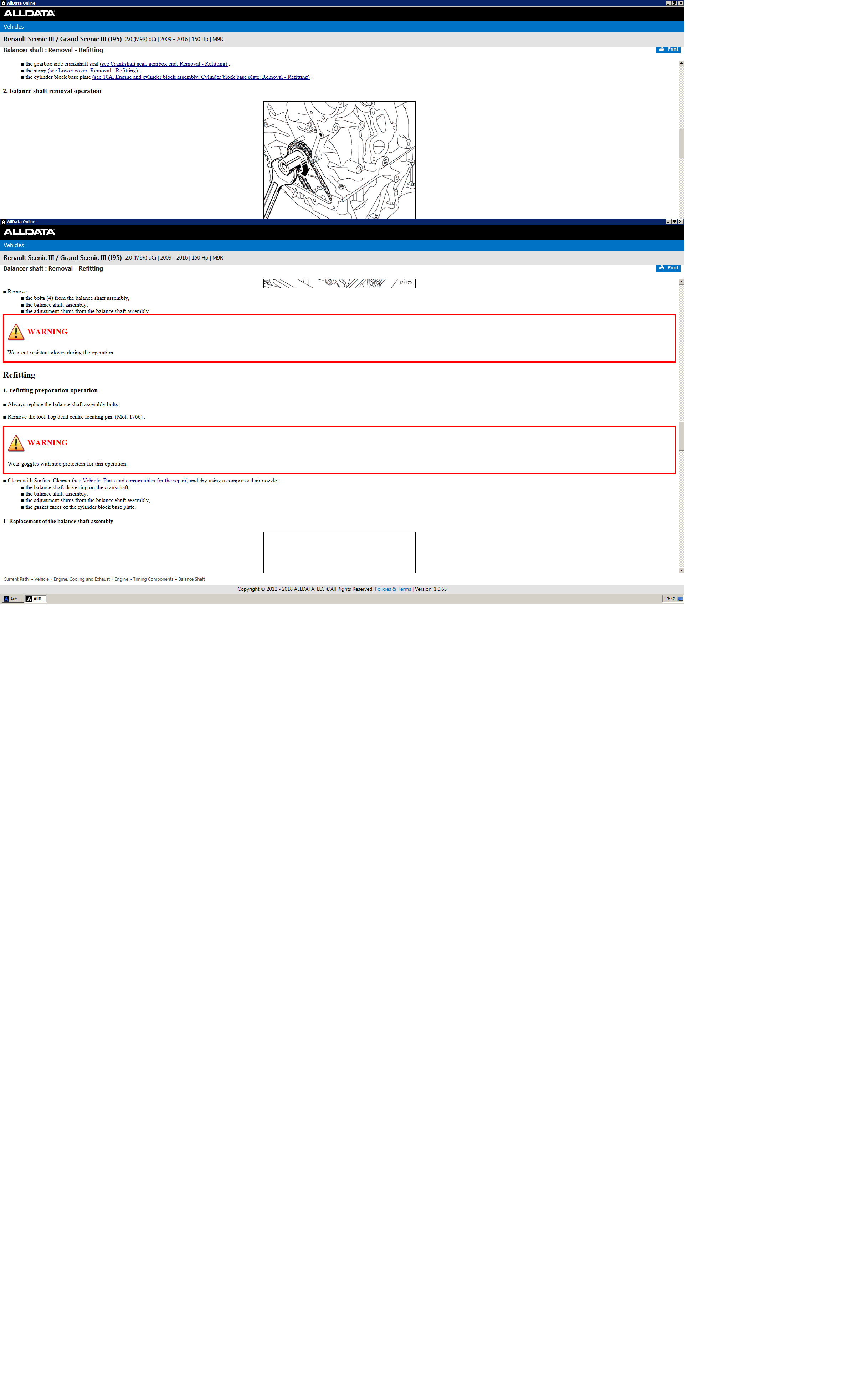Open Balance Shaft breadcrumb link
This screenshot has height=1376, width=868.
coord(191,579)
